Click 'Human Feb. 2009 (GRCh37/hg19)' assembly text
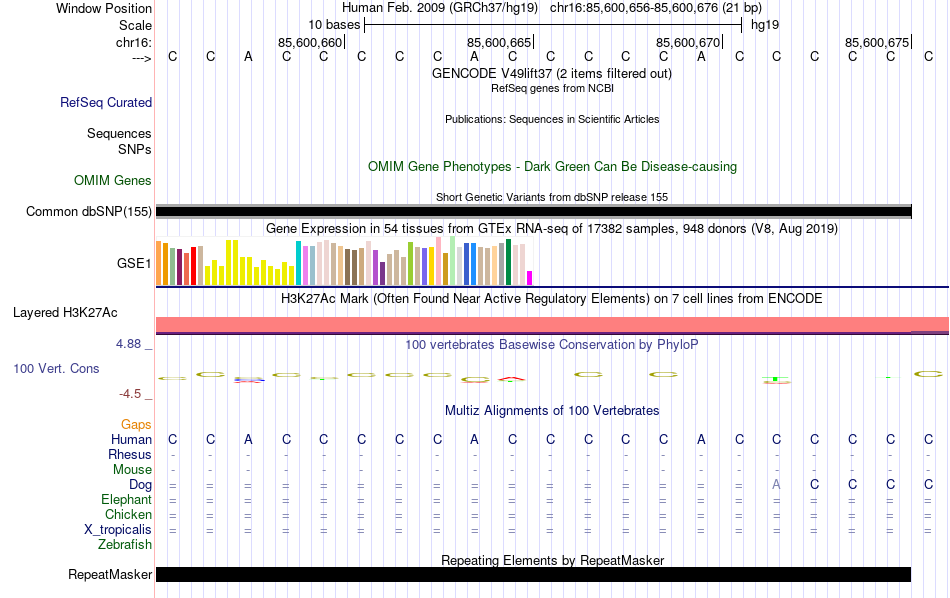 [x=440, y=8]
